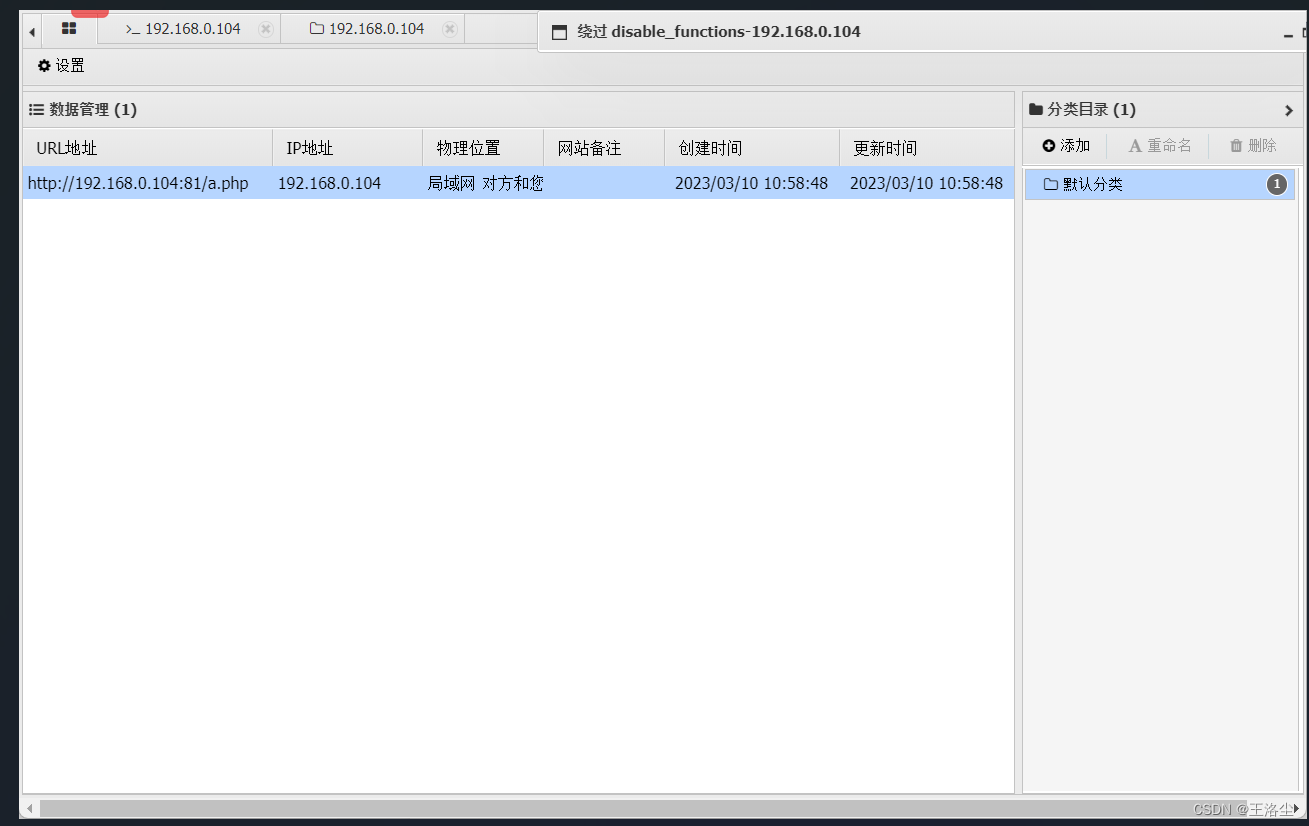Click the 更新时间 cell 2023/03/10 10:58:48
Image resolution: width=1309 pixels, height=826 pixels.
[x=926, y=183]
